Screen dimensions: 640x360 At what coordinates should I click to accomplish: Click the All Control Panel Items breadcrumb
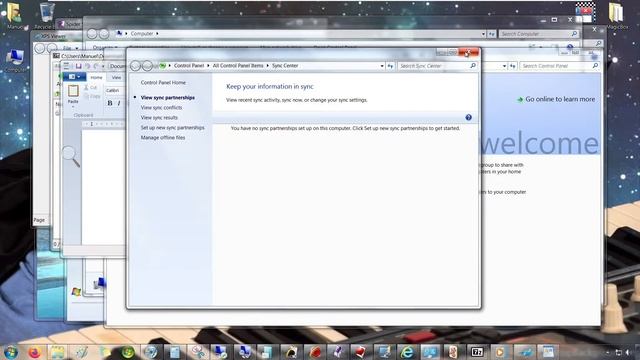point(238,65)
